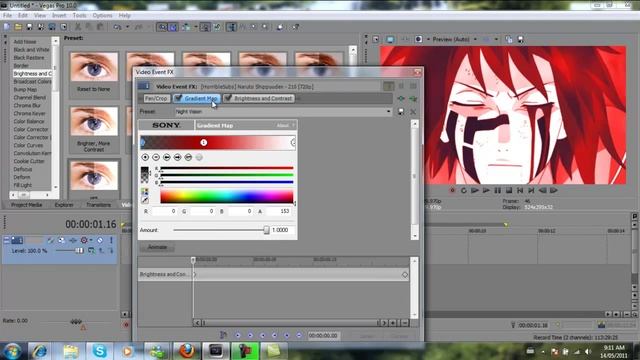Screen dimensions: 640x360
Task: Click the Amount value field 1.0000
Action: point(282,230)
